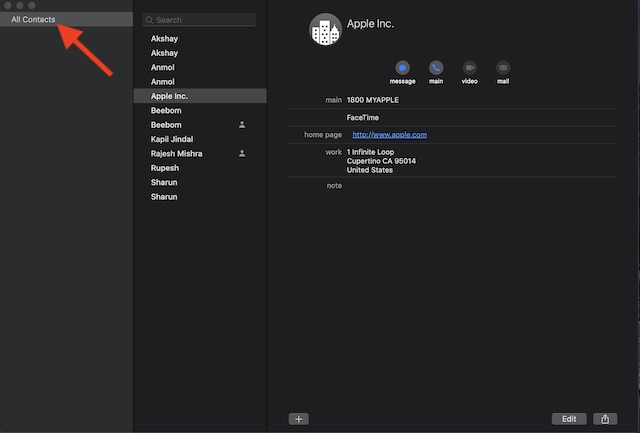Click the work address label
The image size is (640, 433).
(x=333, y=152)
